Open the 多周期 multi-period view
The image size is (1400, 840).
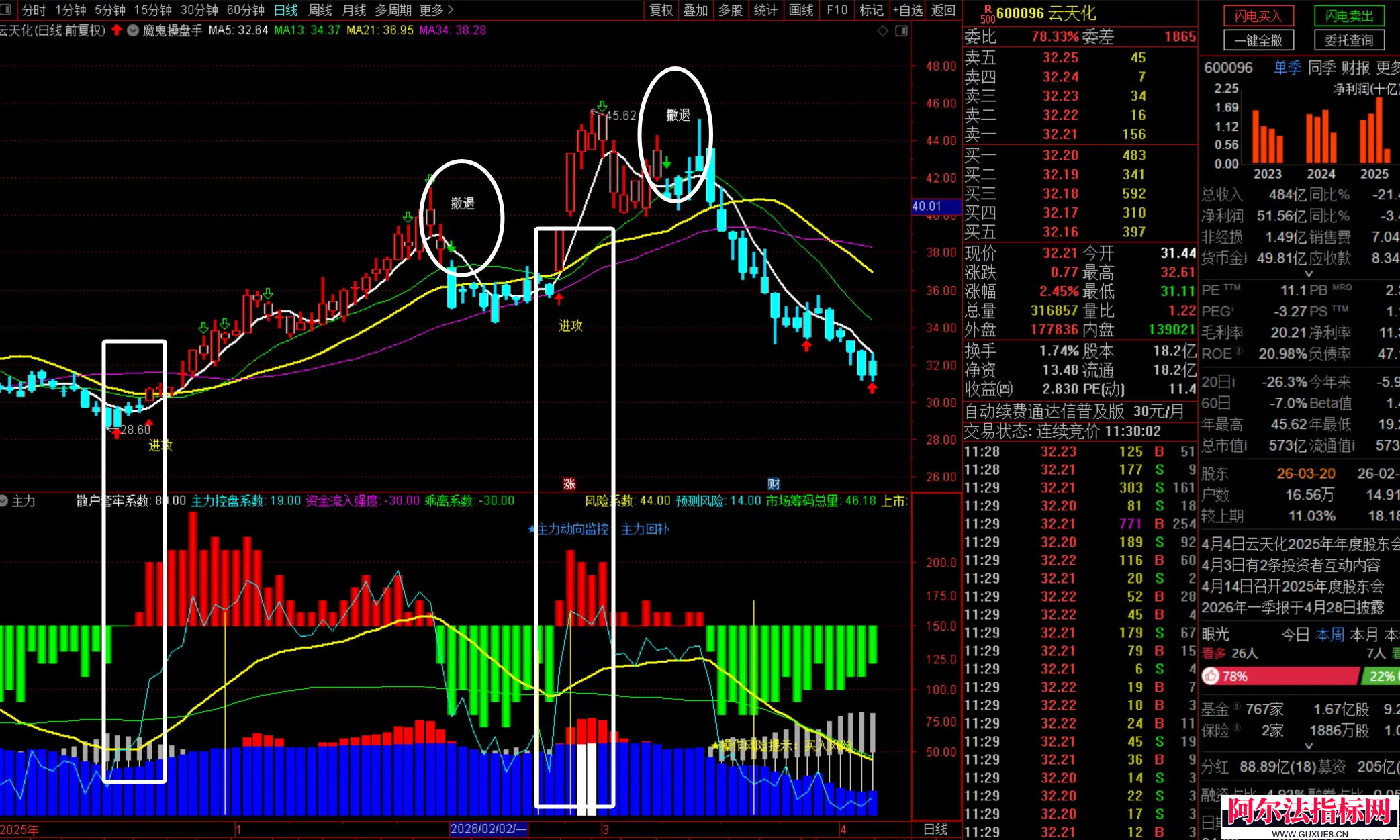[x=393, y=10]
